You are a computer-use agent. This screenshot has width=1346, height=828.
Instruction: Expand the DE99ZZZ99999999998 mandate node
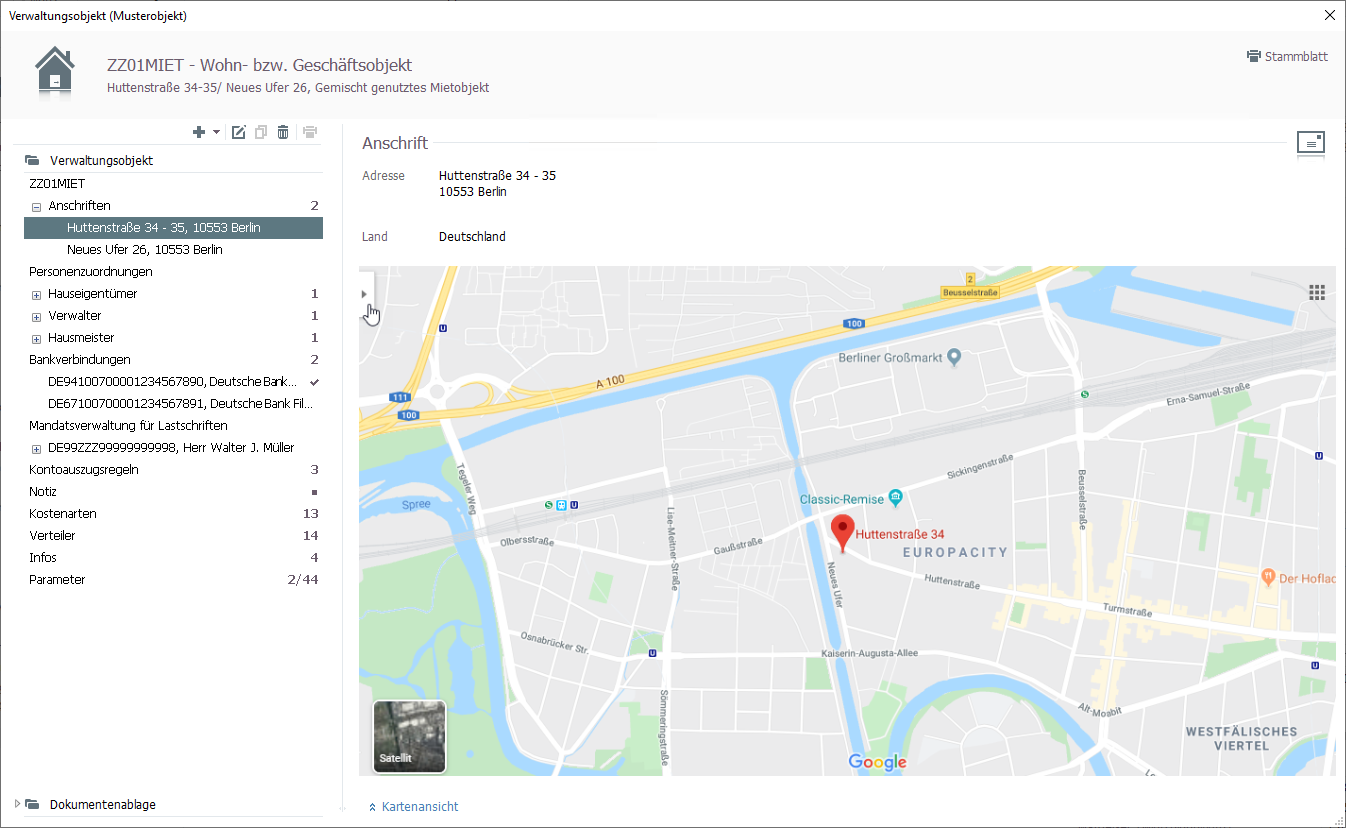(x=36, y=448)
